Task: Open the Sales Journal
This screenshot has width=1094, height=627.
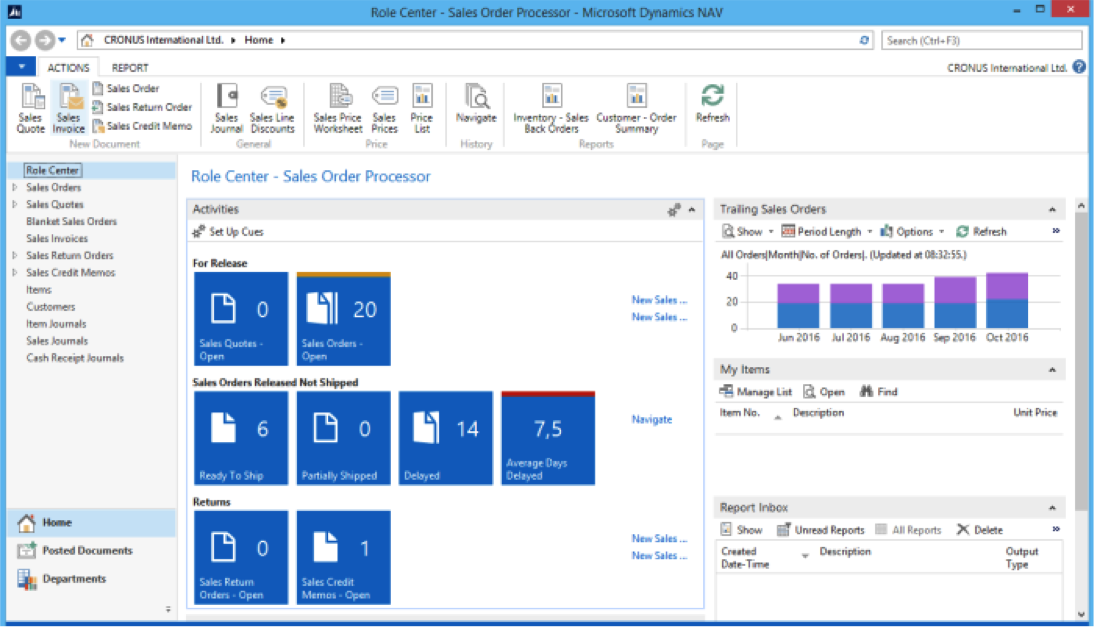Action: [226, 108]
